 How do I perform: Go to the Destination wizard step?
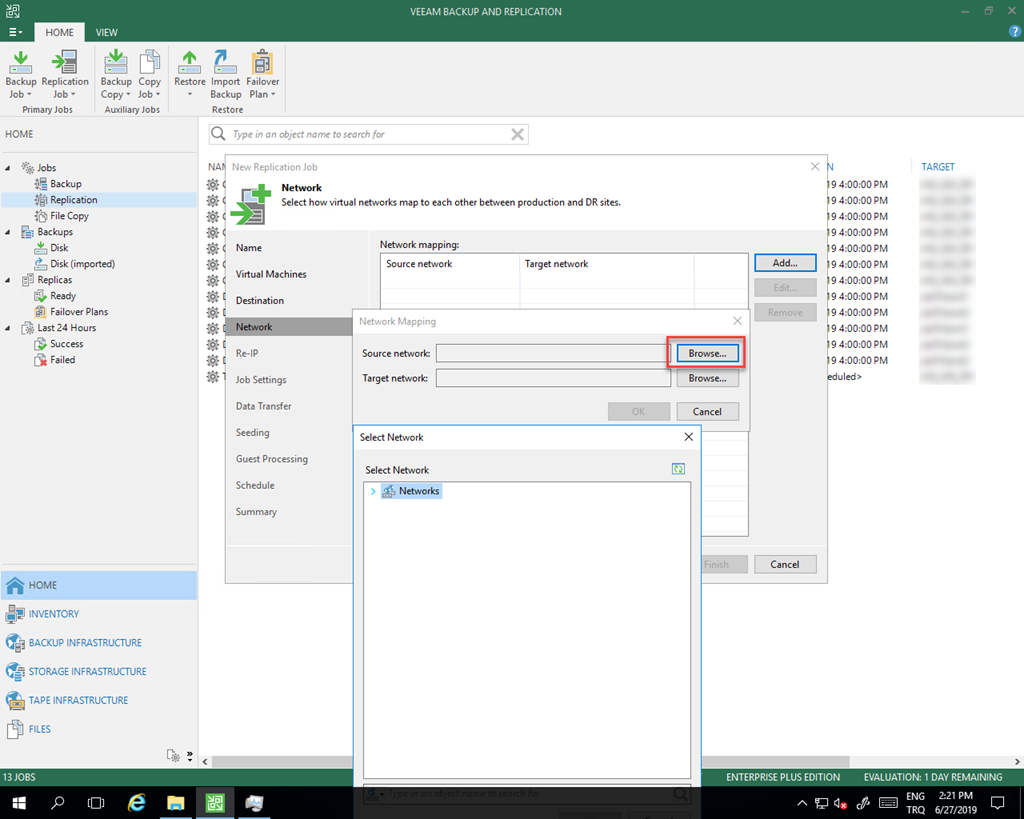(x=260, y=300)
